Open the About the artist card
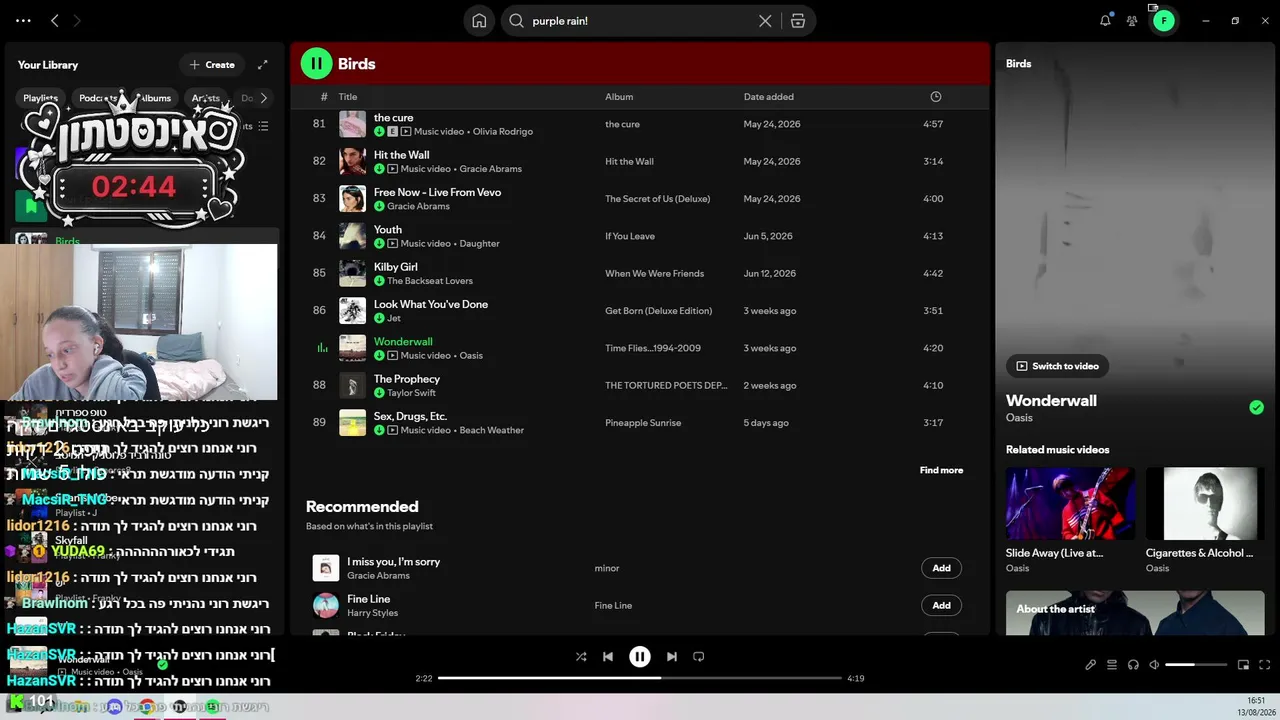Viewport: 1280px width, 720px height. (1135, 612)
